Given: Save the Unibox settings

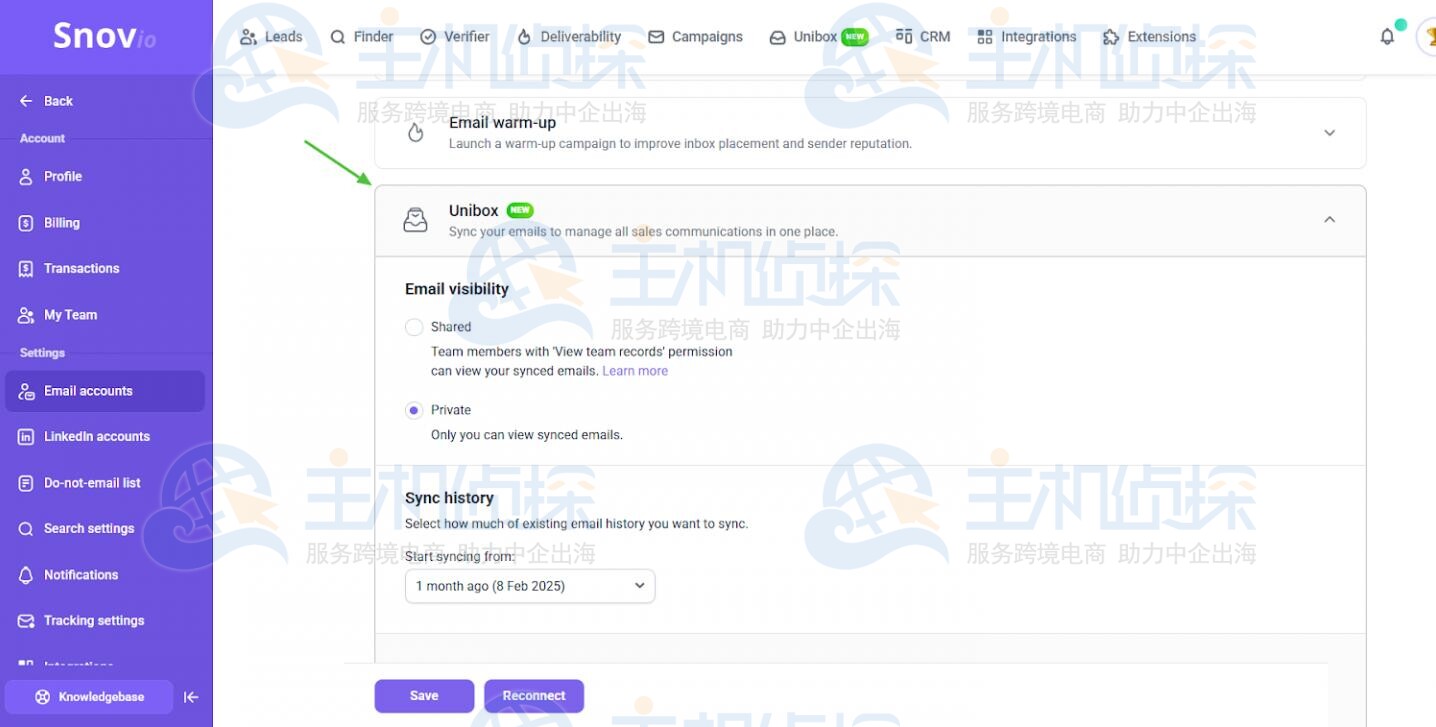Looking at the screenshot, I should point(423,695).
